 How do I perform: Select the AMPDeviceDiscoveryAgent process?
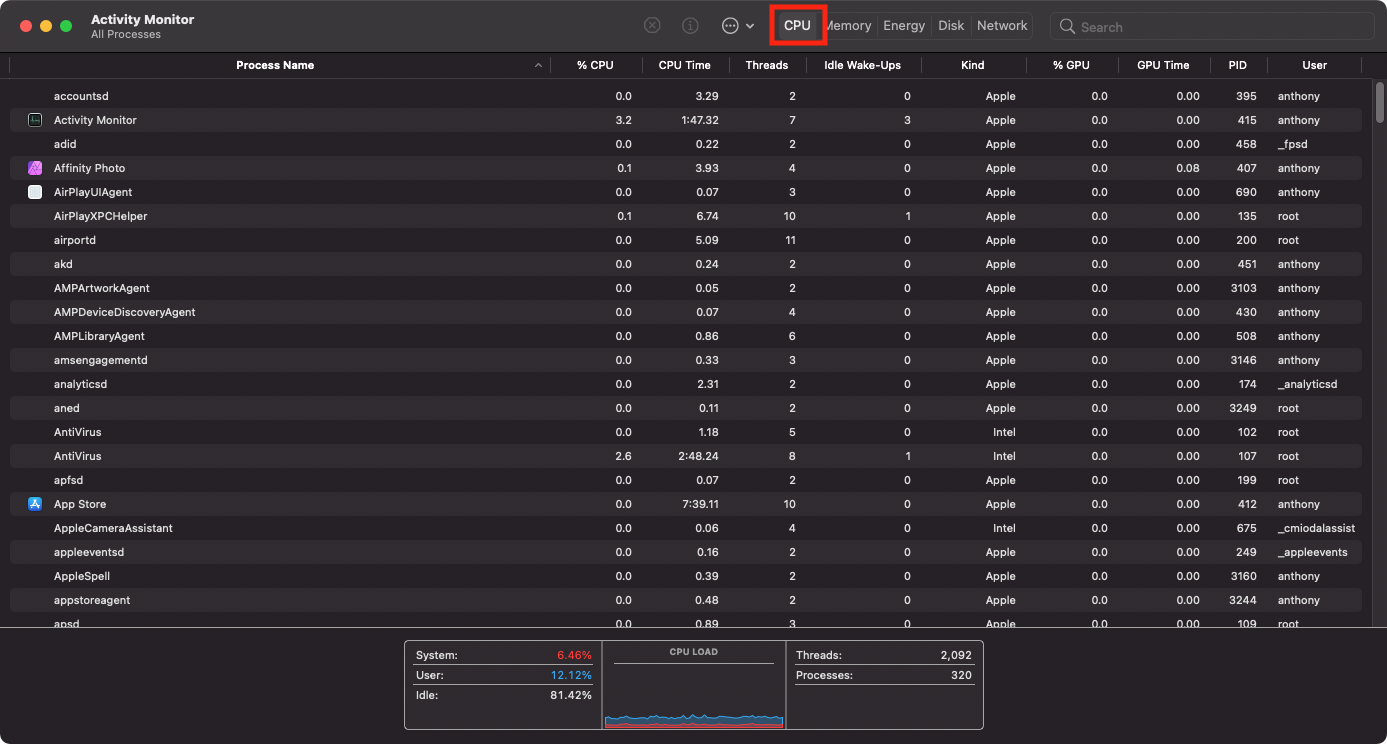coord(125,312)
